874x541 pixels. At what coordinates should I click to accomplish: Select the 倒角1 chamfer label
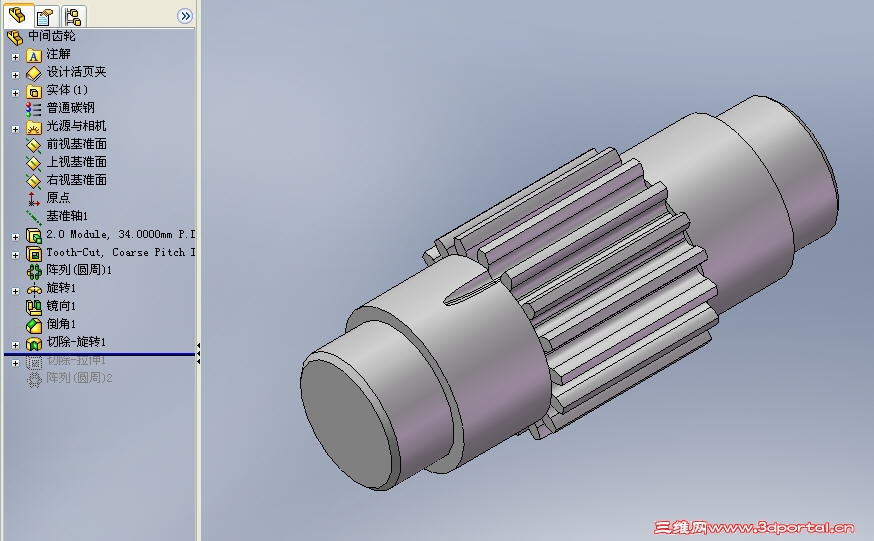tap(61, 324)
